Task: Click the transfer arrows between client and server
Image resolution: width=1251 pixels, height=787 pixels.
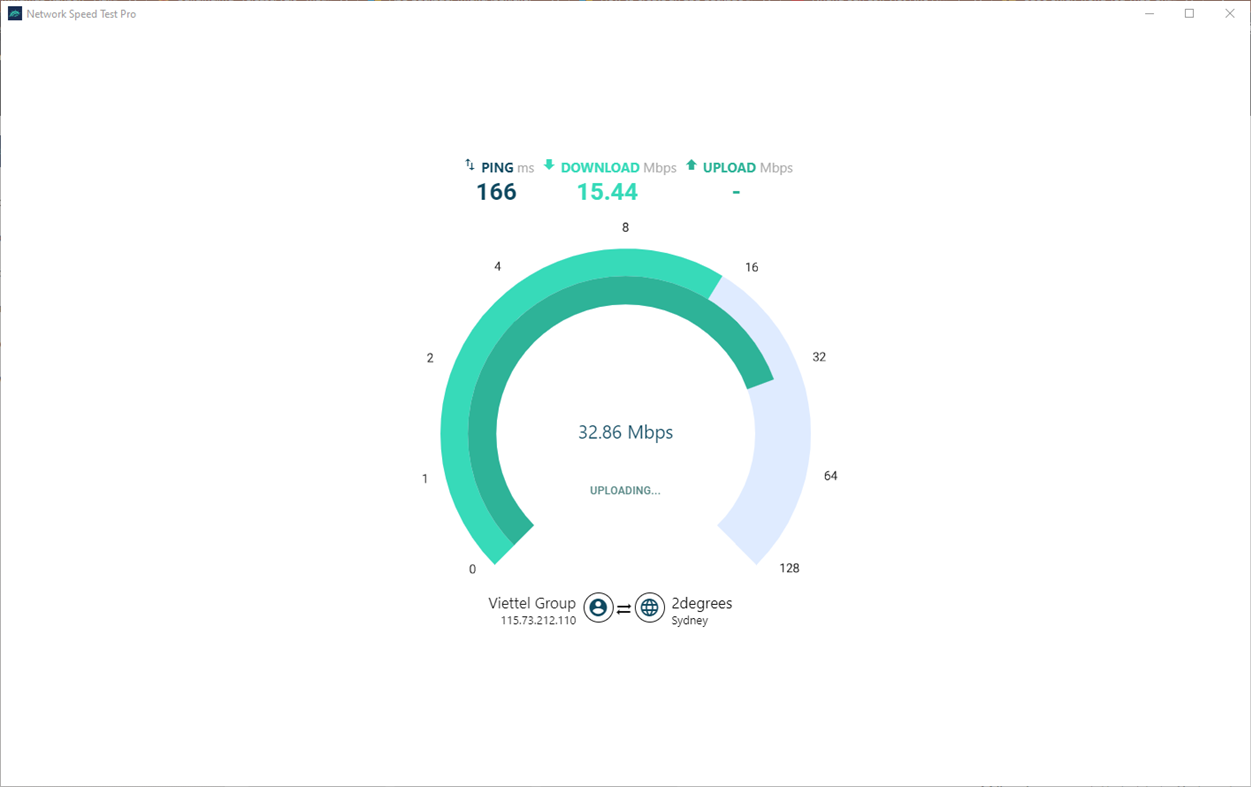Action: (624, 606)
